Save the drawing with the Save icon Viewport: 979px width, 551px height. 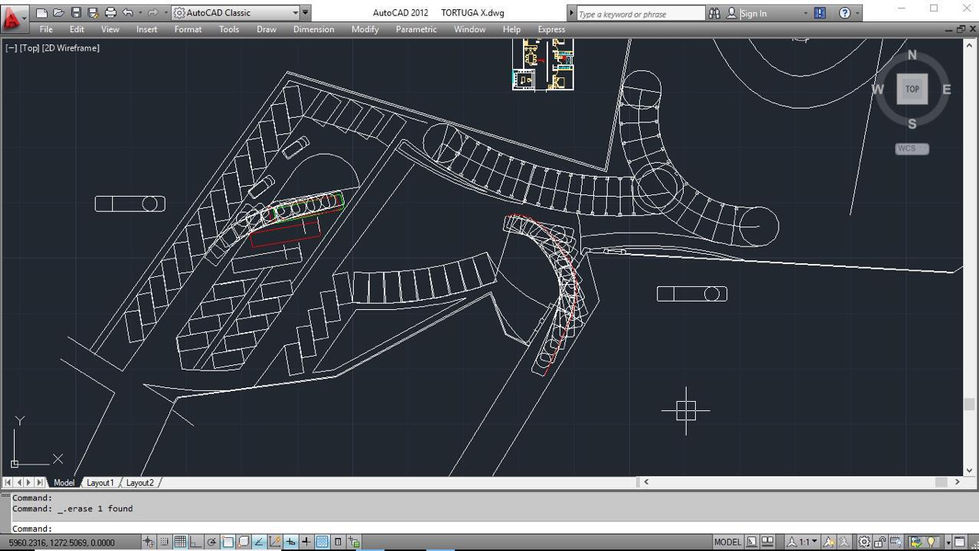(x=76, y=12)
